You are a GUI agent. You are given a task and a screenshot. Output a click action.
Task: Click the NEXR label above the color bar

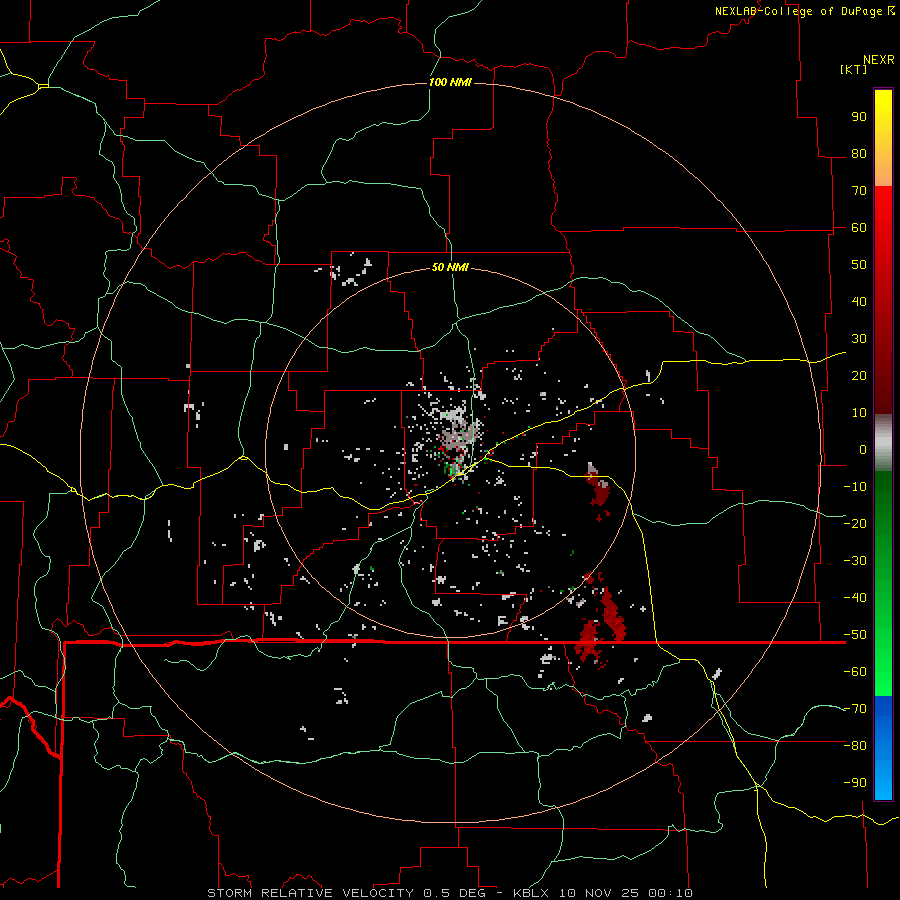(879, 60)
